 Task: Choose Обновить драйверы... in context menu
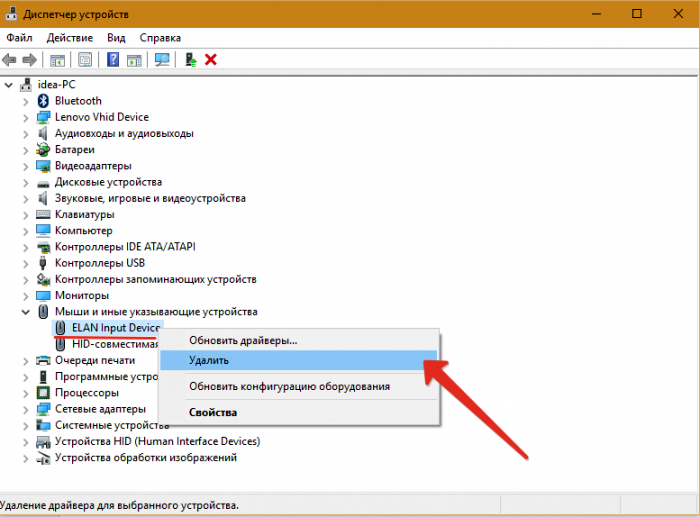tap(299, 341)
